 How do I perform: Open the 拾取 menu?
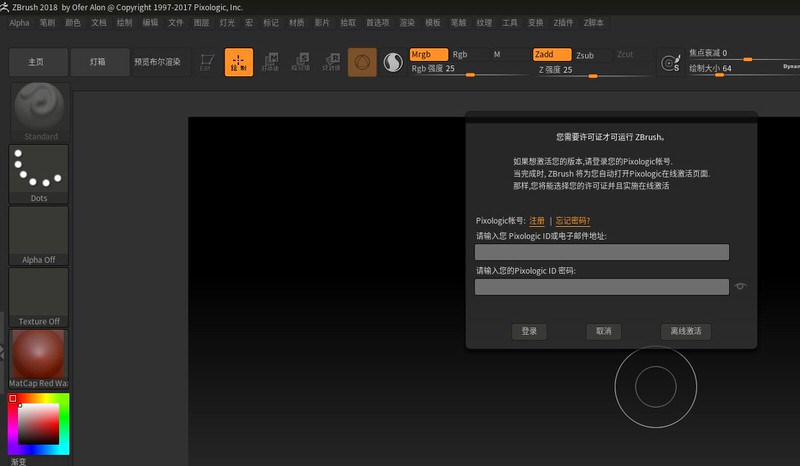point(348,23)
